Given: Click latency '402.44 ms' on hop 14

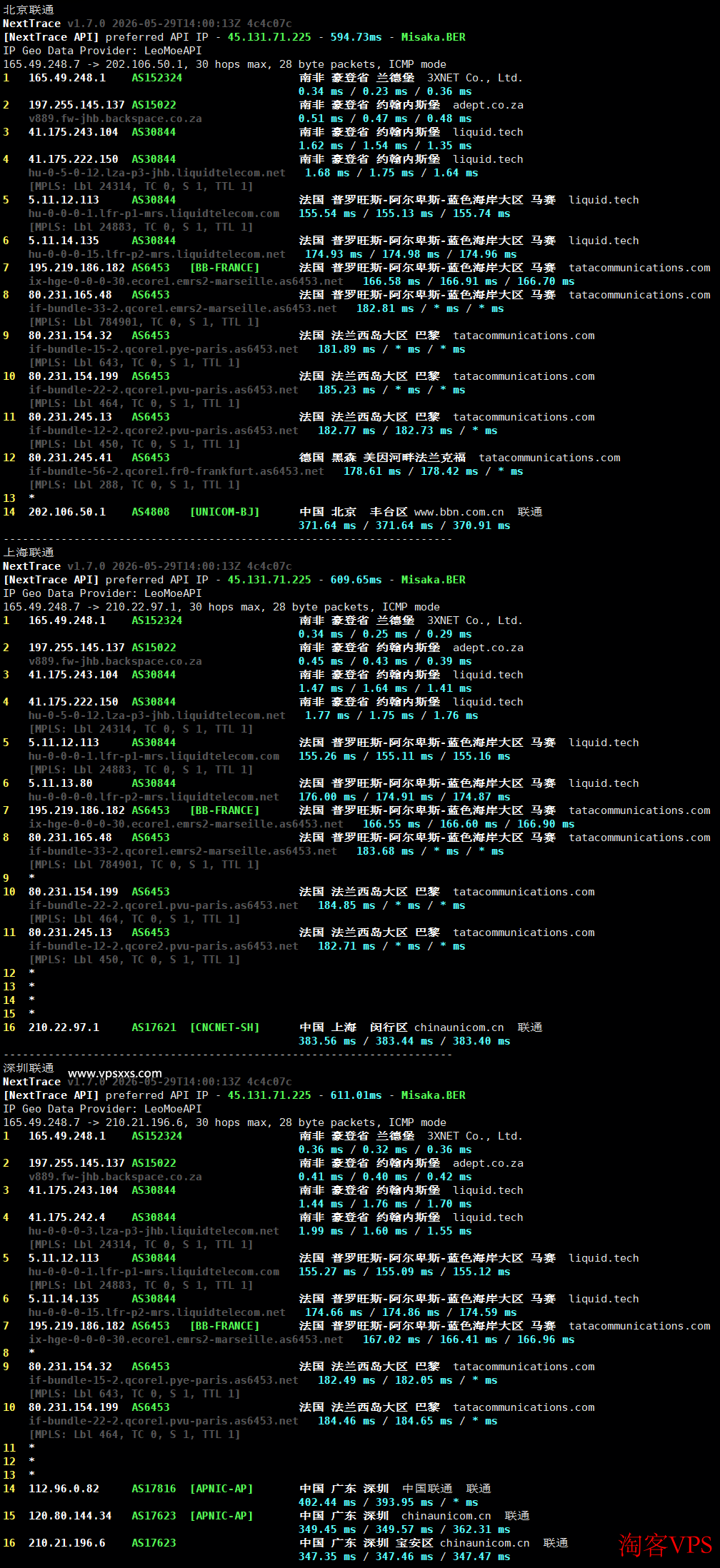Looking at the screenshot, I should tap(327, 1502).
